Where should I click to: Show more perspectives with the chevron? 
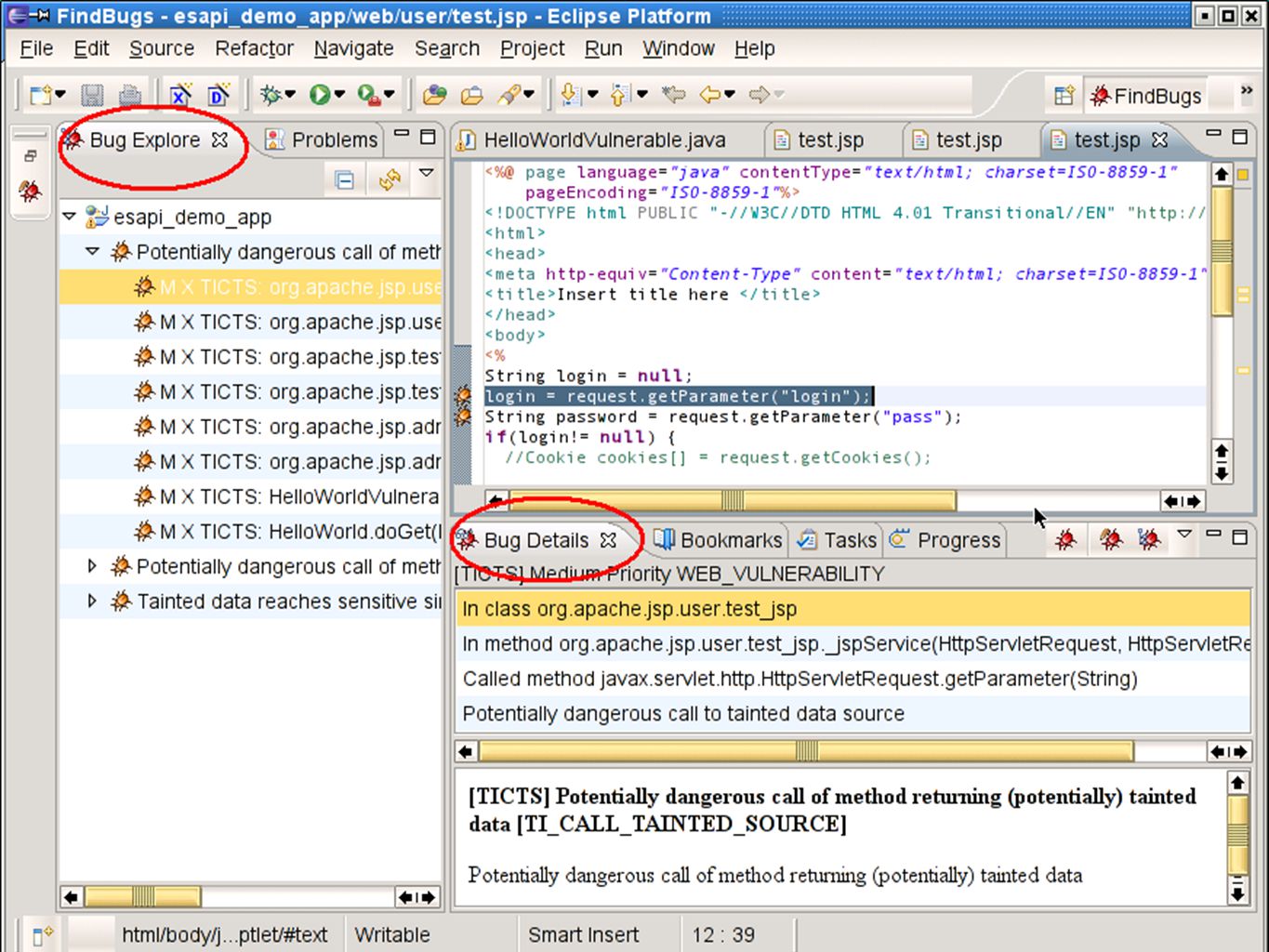[x=1247, y=91]
